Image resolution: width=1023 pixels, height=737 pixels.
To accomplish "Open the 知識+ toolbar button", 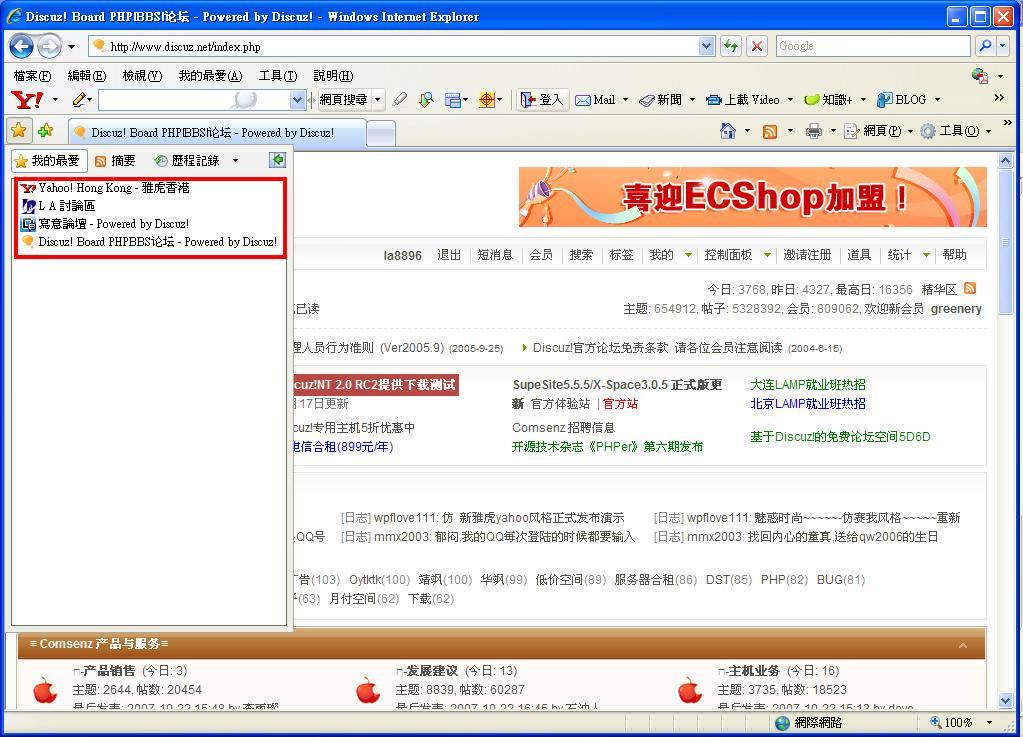I will pyautogui.click(x=829, y=100).
